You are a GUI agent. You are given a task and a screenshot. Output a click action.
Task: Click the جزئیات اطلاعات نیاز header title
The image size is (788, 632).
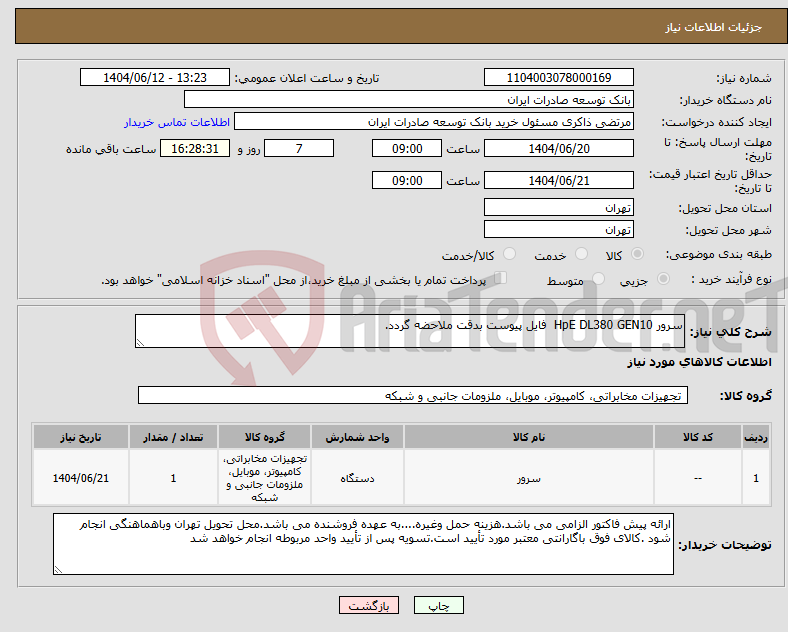point(714,27)
